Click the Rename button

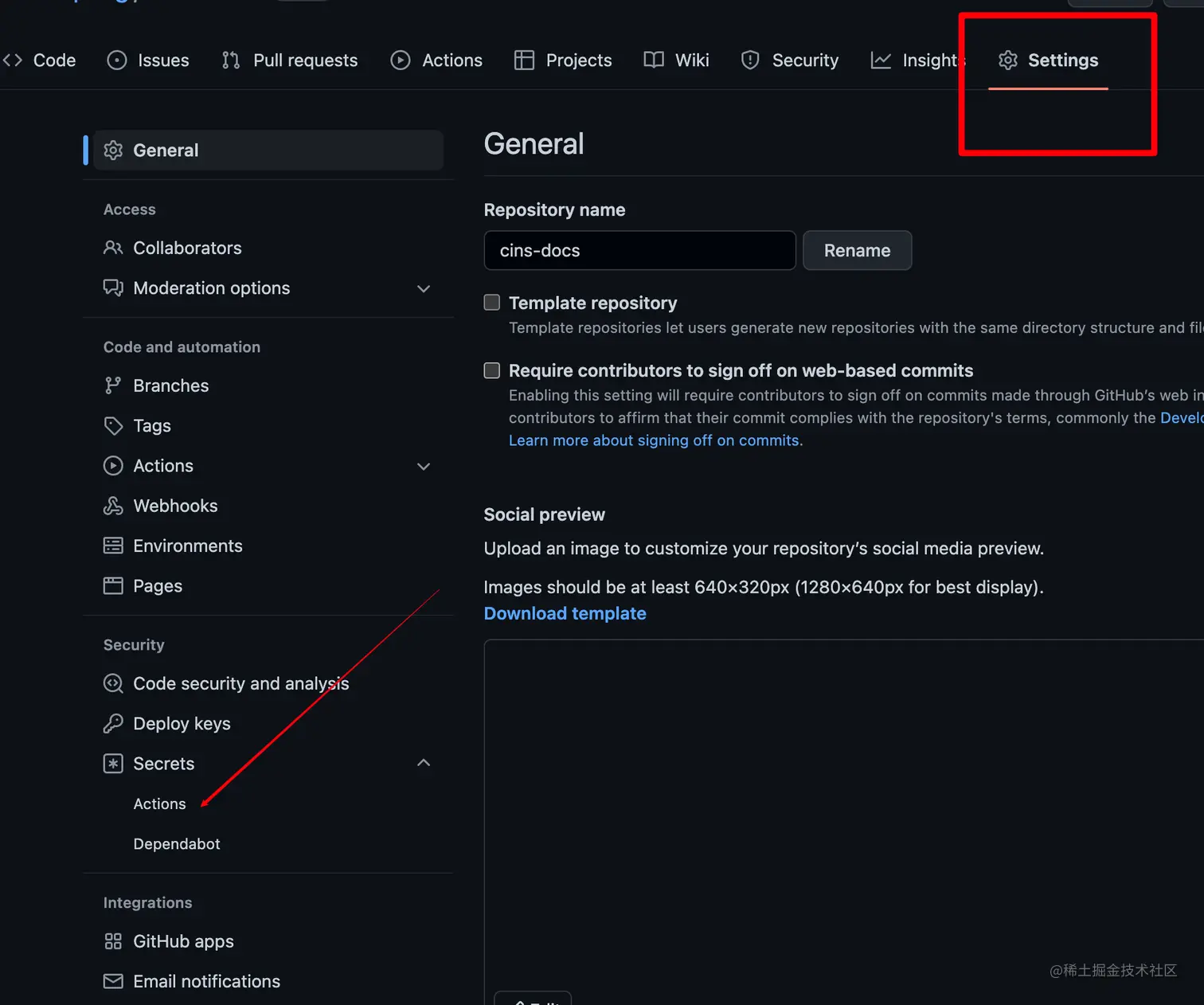(x=857, y=250)
